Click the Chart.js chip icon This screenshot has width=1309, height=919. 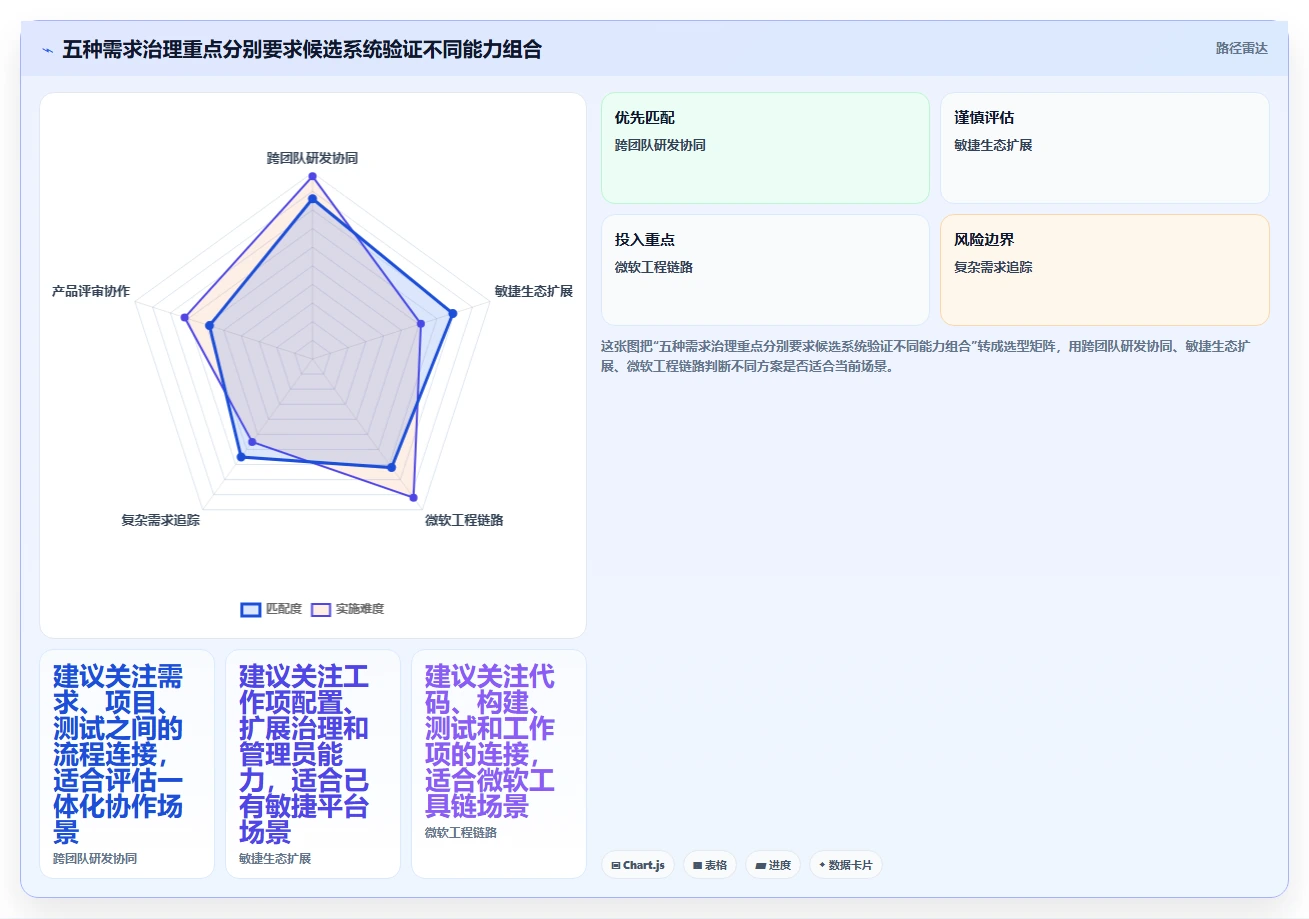point(616,865)
